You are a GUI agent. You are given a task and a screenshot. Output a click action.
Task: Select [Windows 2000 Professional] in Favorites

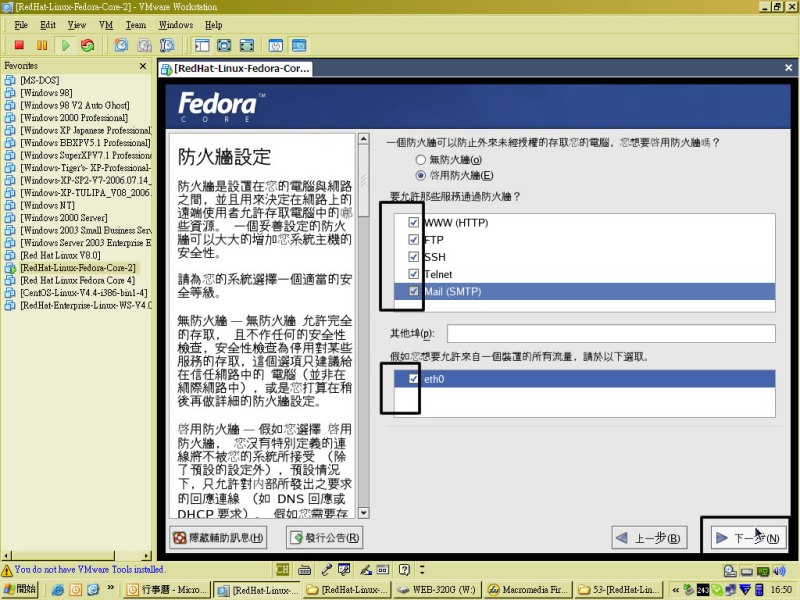(74, 118)
